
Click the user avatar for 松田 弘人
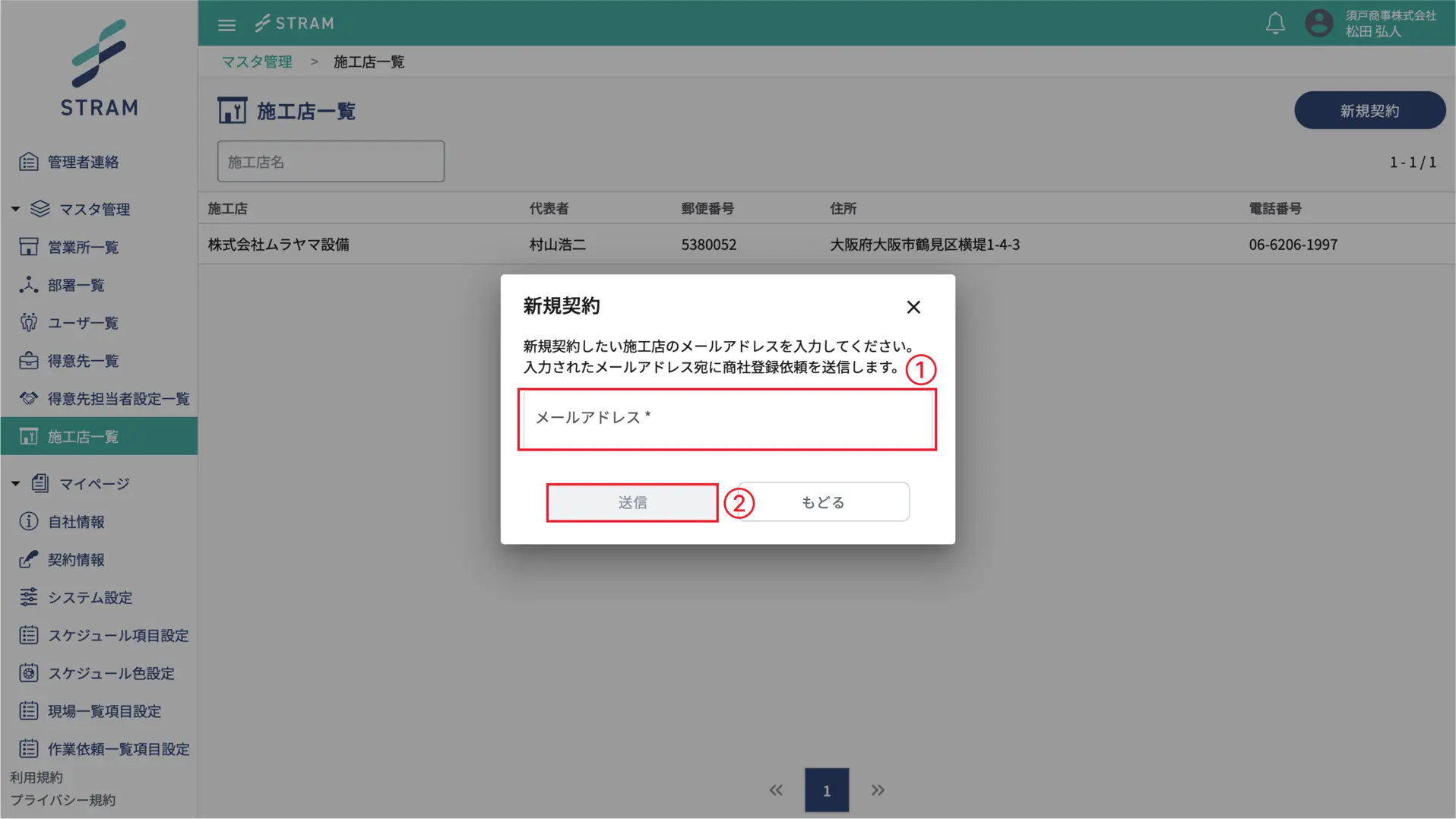point(1319,24)
